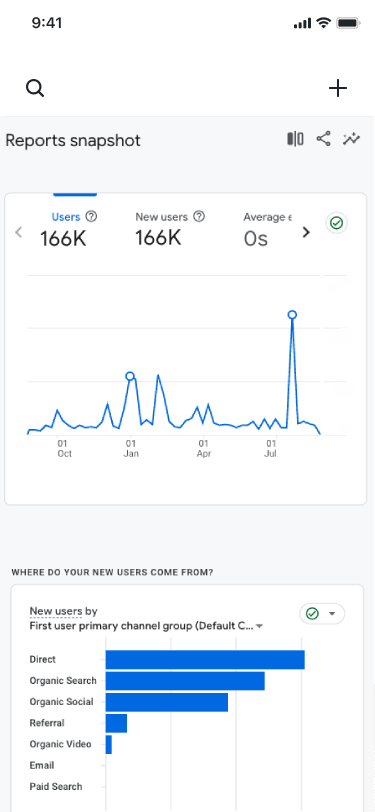
Task: Tap the plus add icon
Action: pos(338,88)
